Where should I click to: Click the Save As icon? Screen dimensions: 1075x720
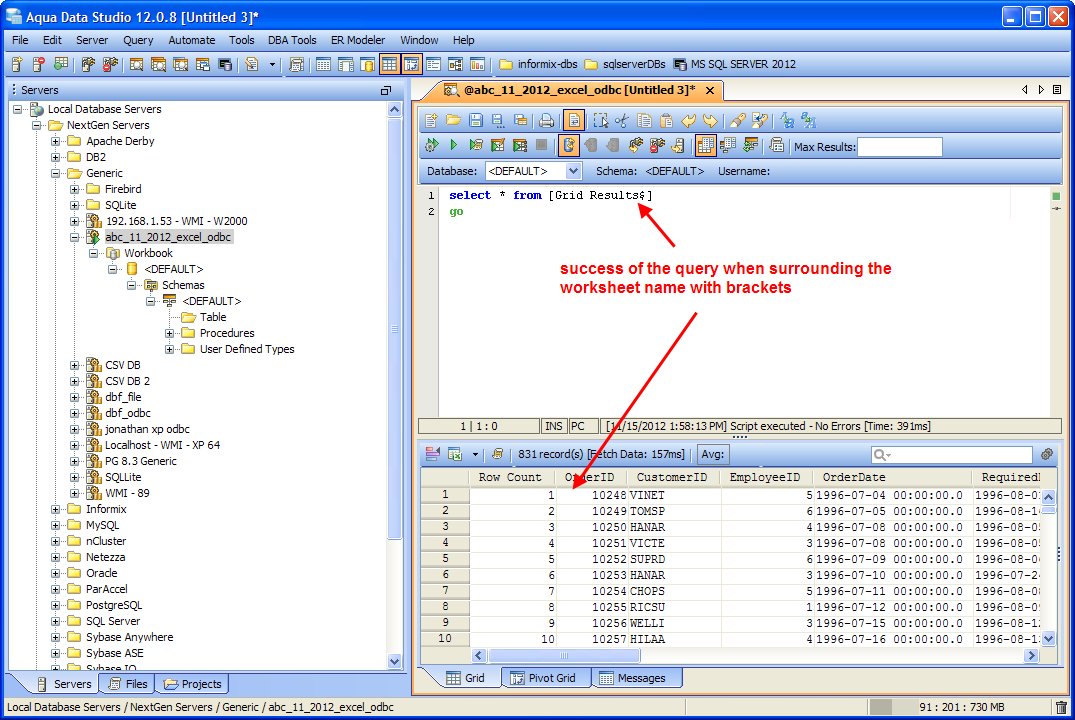coord(498,121)
